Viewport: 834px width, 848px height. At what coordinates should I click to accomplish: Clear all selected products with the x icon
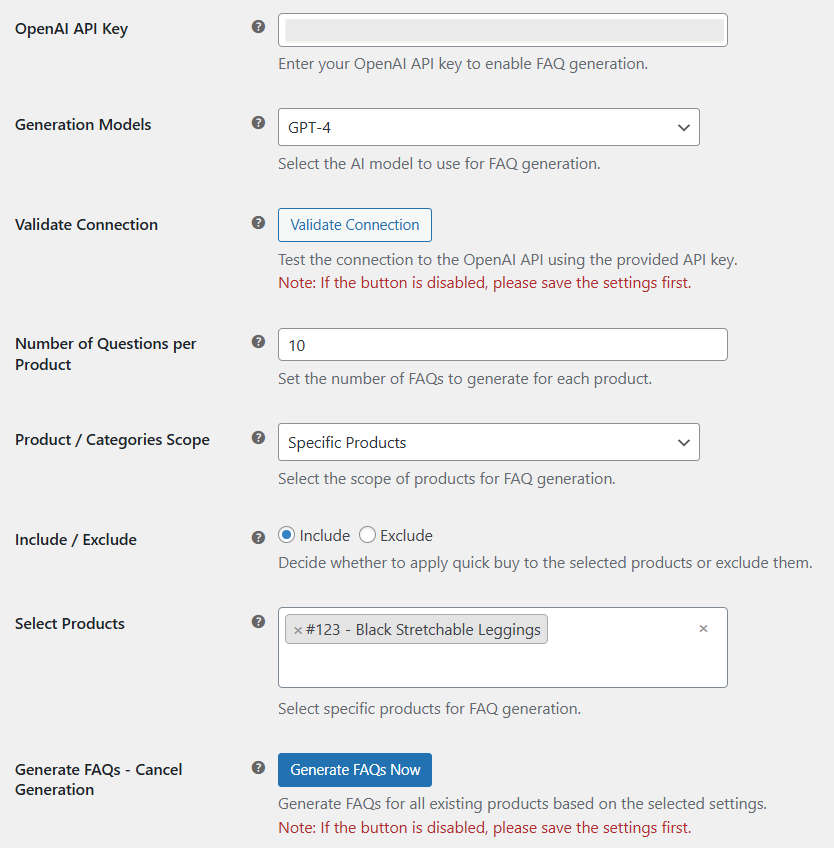[703, 628]
